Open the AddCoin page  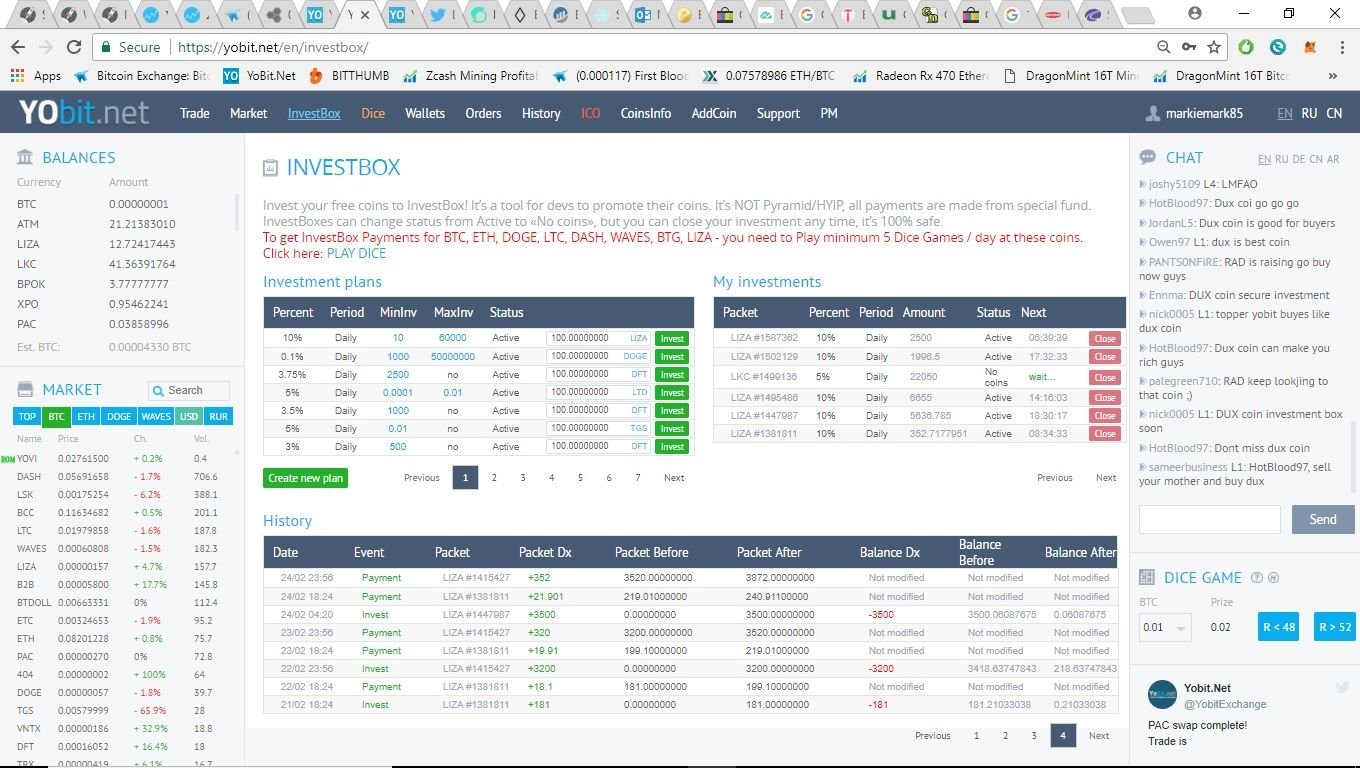[x=714, y=113]
